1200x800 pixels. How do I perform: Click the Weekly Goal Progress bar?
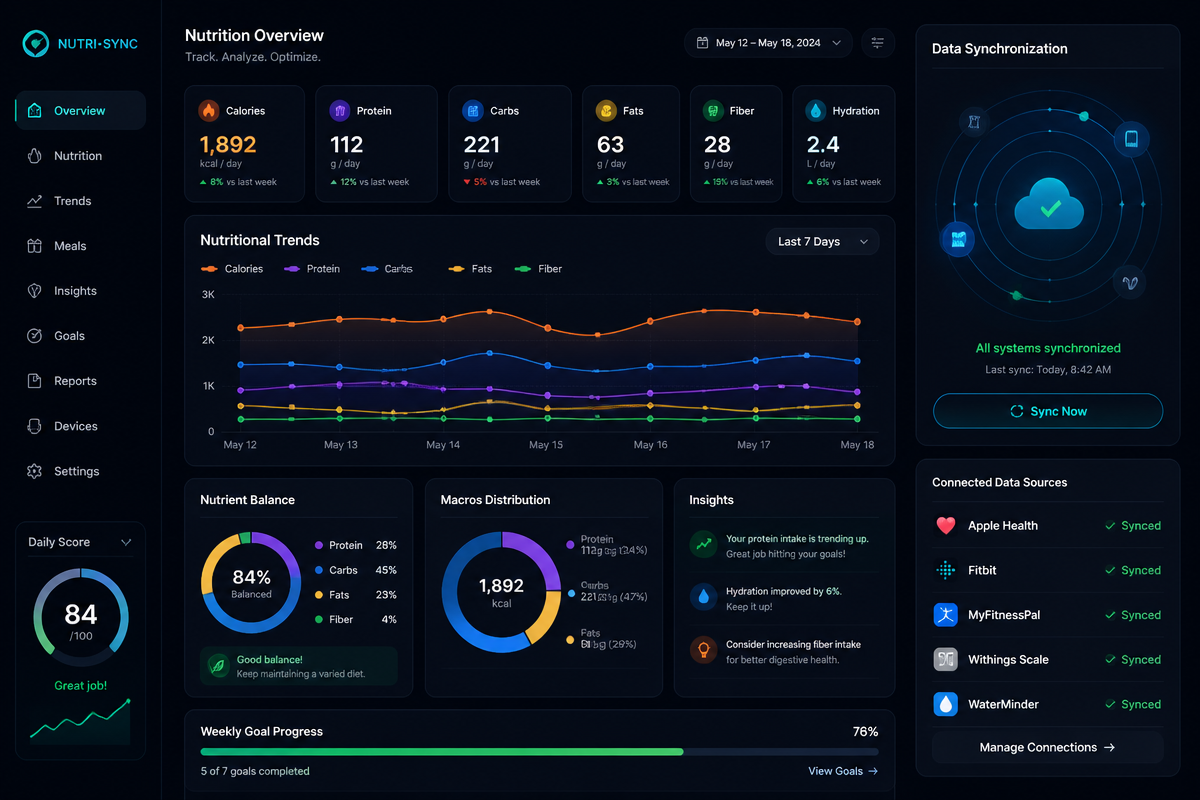click(540, 751)
